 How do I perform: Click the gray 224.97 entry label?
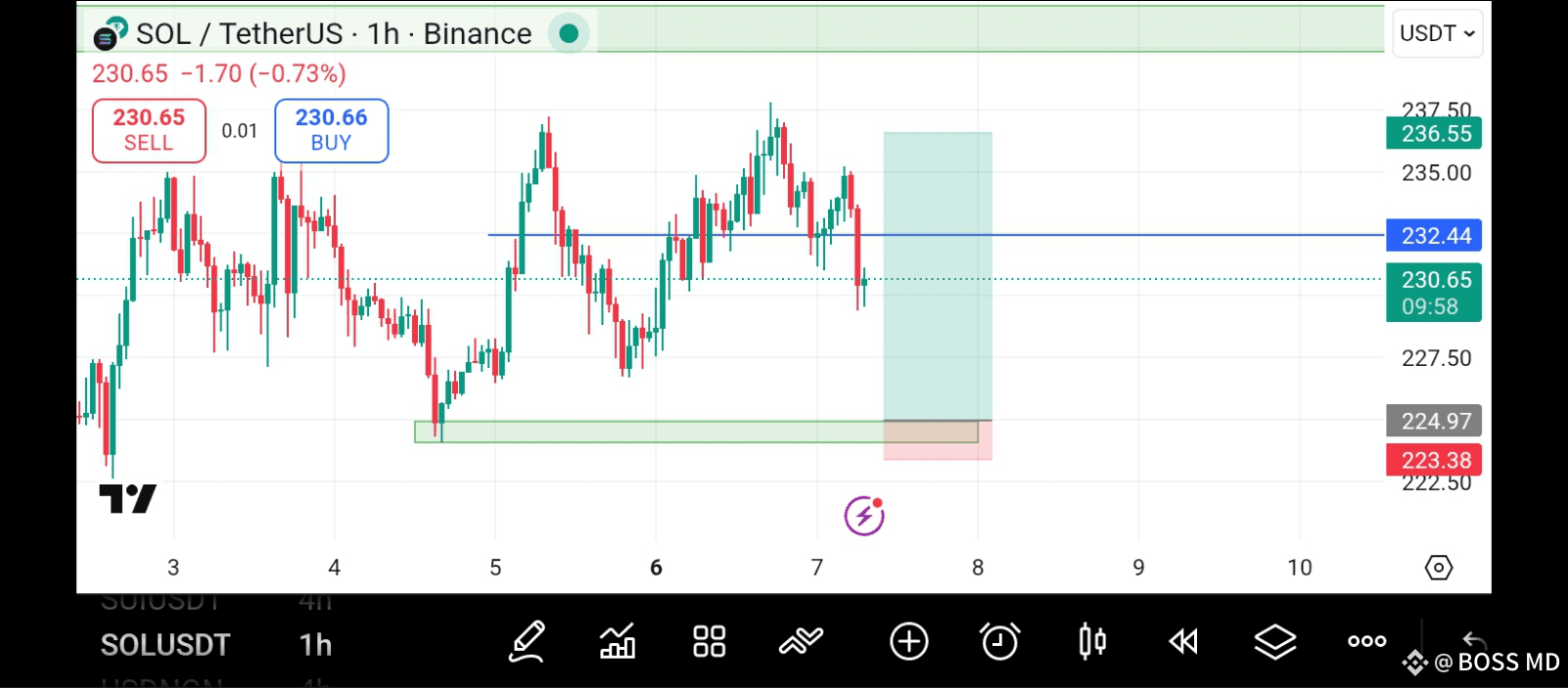[x=1434, y=421]
